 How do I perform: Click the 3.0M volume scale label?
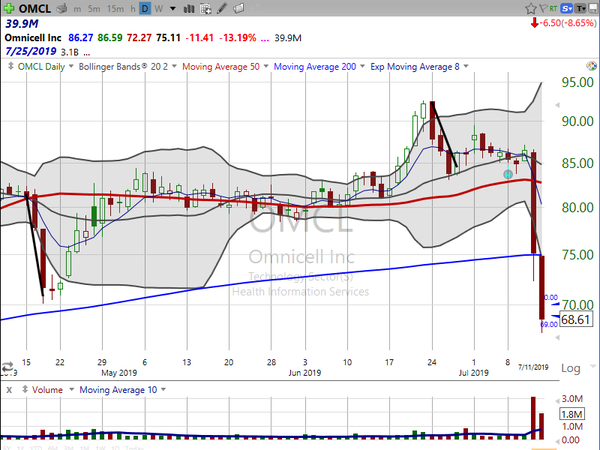572,399
